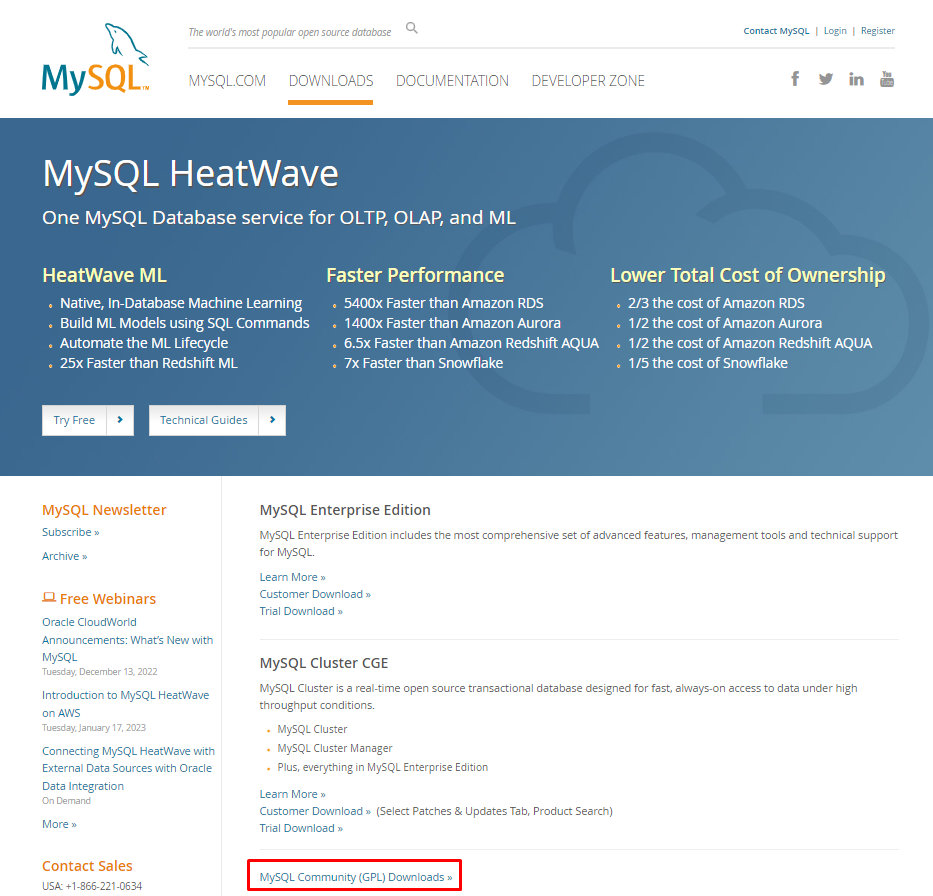Screen dimensions: 933x896
Task: Open the Twitter bird icon
Action: click(825, 79)
